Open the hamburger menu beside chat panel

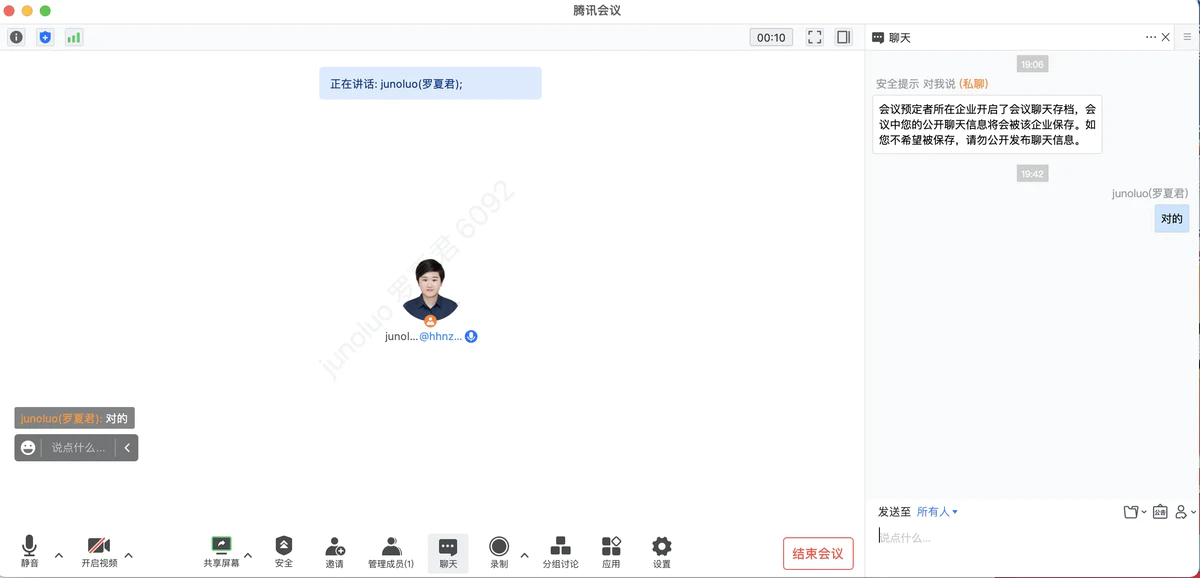coord(1187,37)
